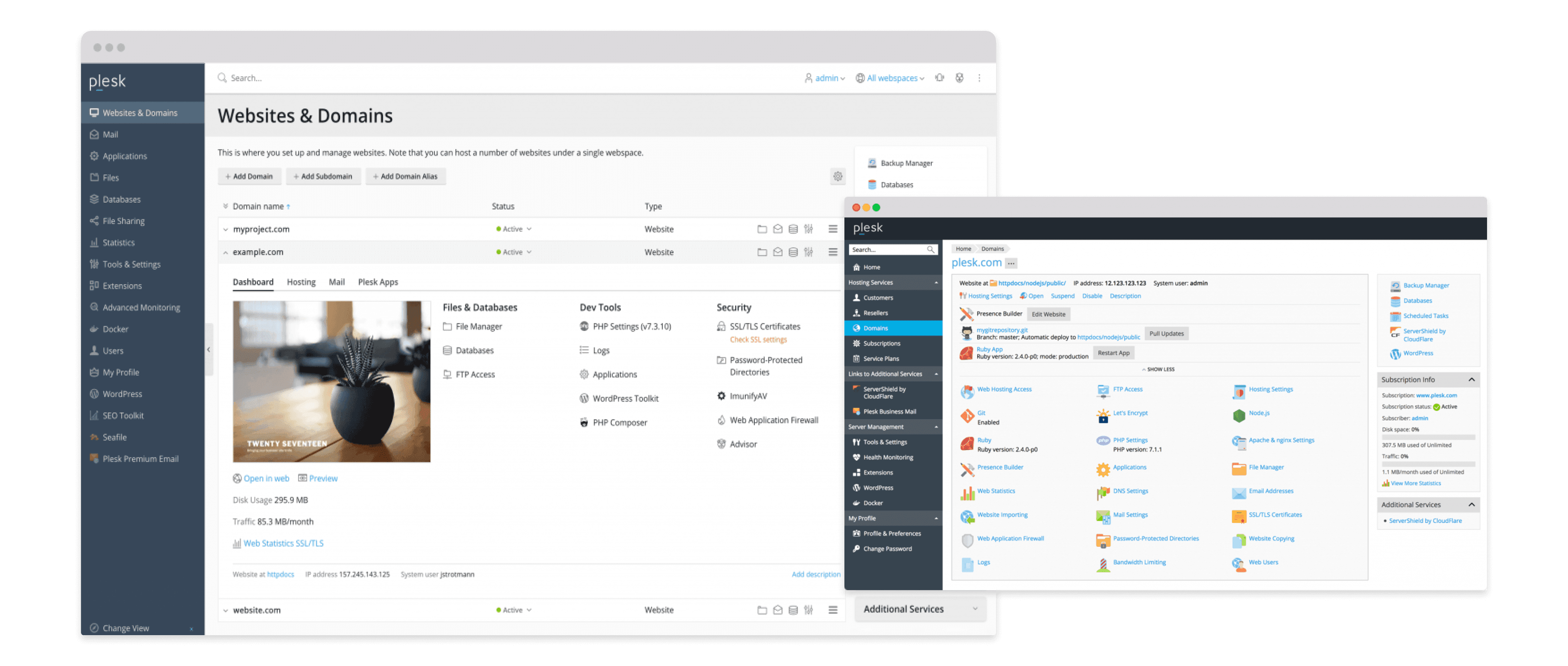This screenshot has height=666, width=1568.
Task: Open the databases icon in the website.com row
Action: (x=793, y=610)
